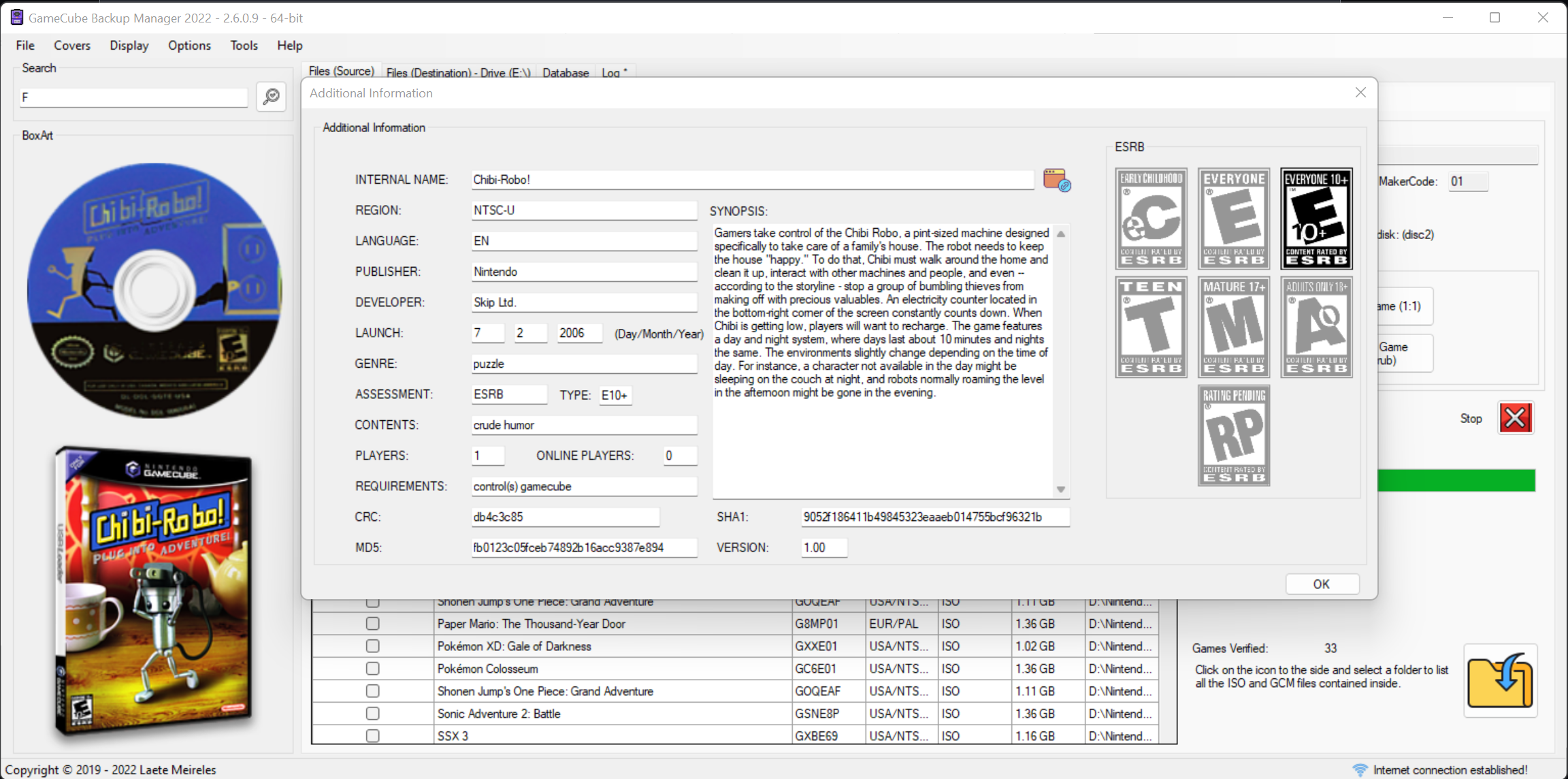Select the Teen ESRB rating icon

click(1151, 327)
